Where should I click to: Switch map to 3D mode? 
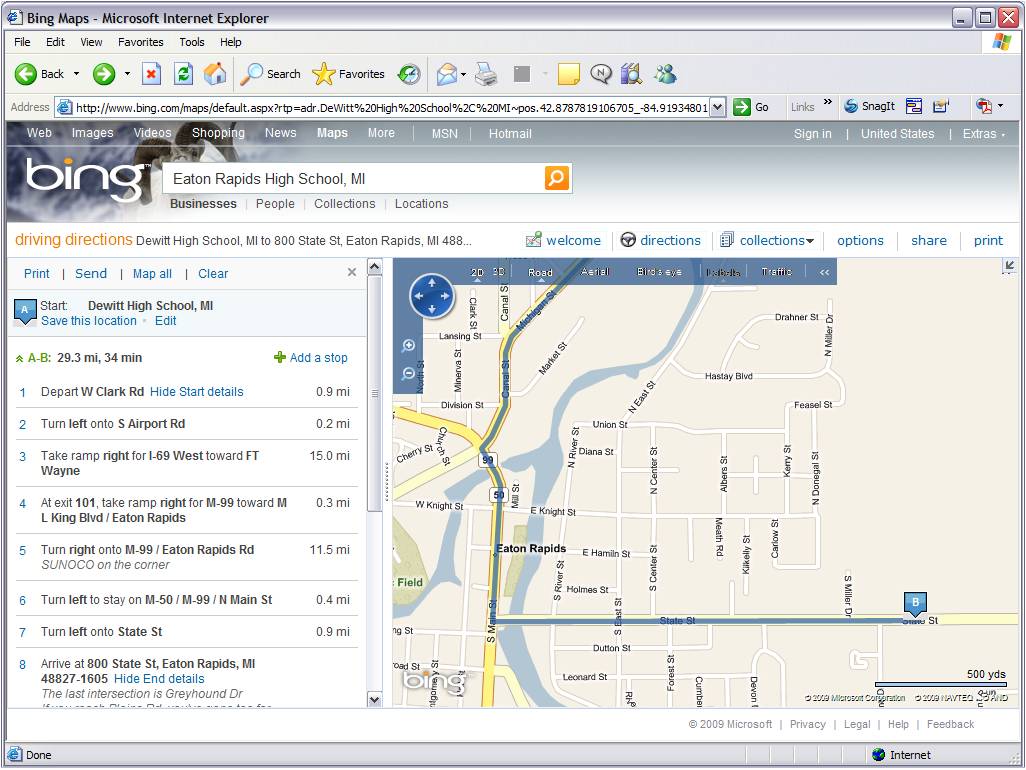coord(499,271)
